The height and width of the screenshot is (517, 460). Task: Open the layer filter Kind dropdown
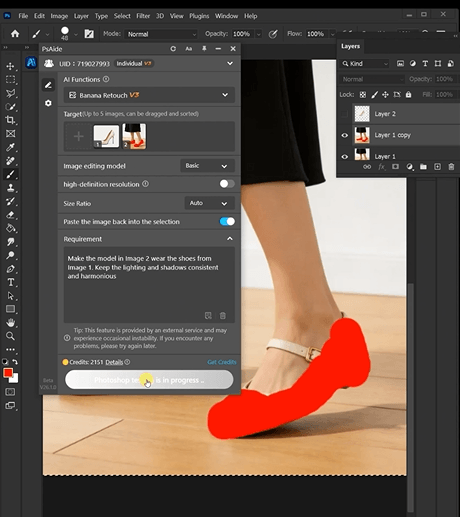[365, 63]
